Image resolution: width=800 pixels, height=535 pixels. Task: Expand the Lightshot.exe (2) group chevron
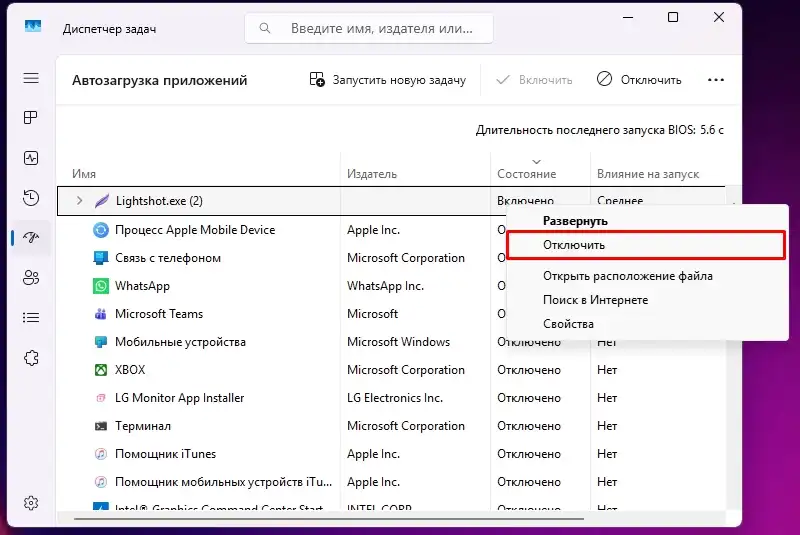(x=80, y=201)
